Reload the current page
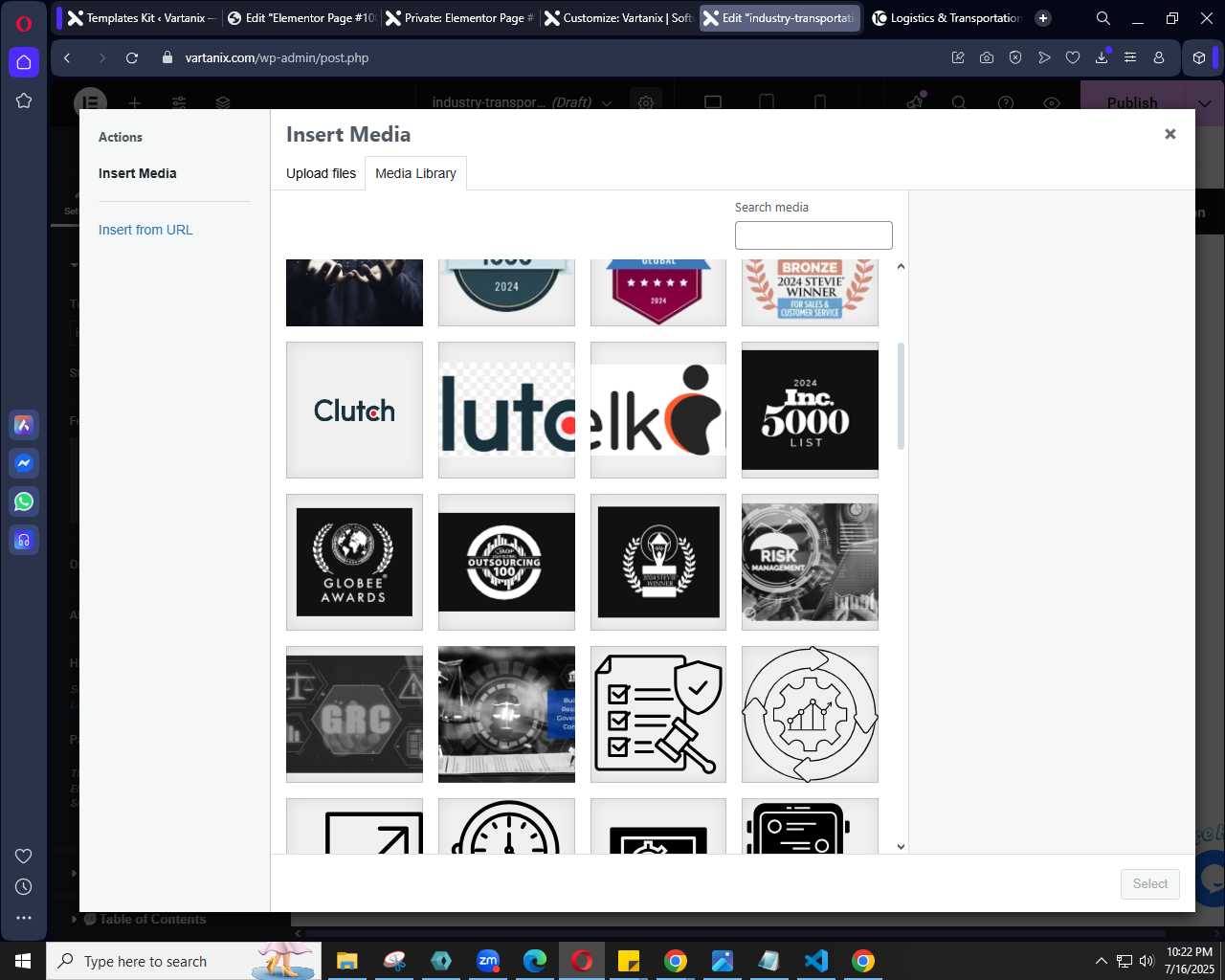The image size is (1225, 980). click(x=132, y=57)
